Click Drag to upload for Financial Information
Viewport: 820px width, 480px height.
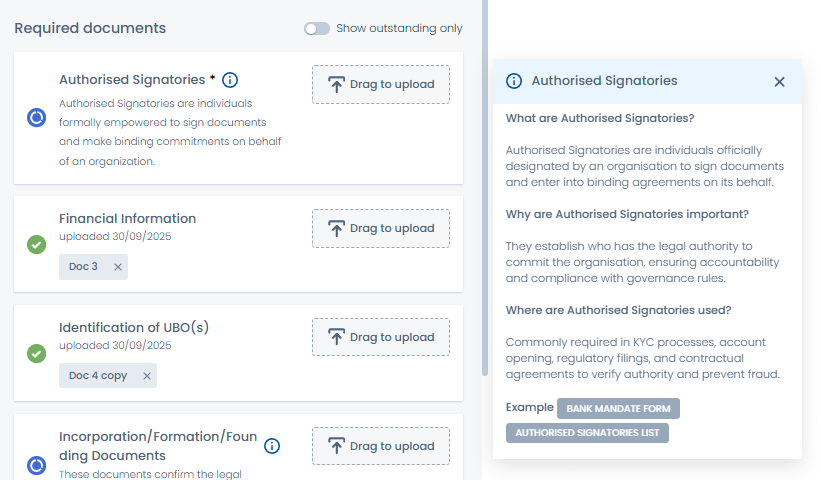380,228
